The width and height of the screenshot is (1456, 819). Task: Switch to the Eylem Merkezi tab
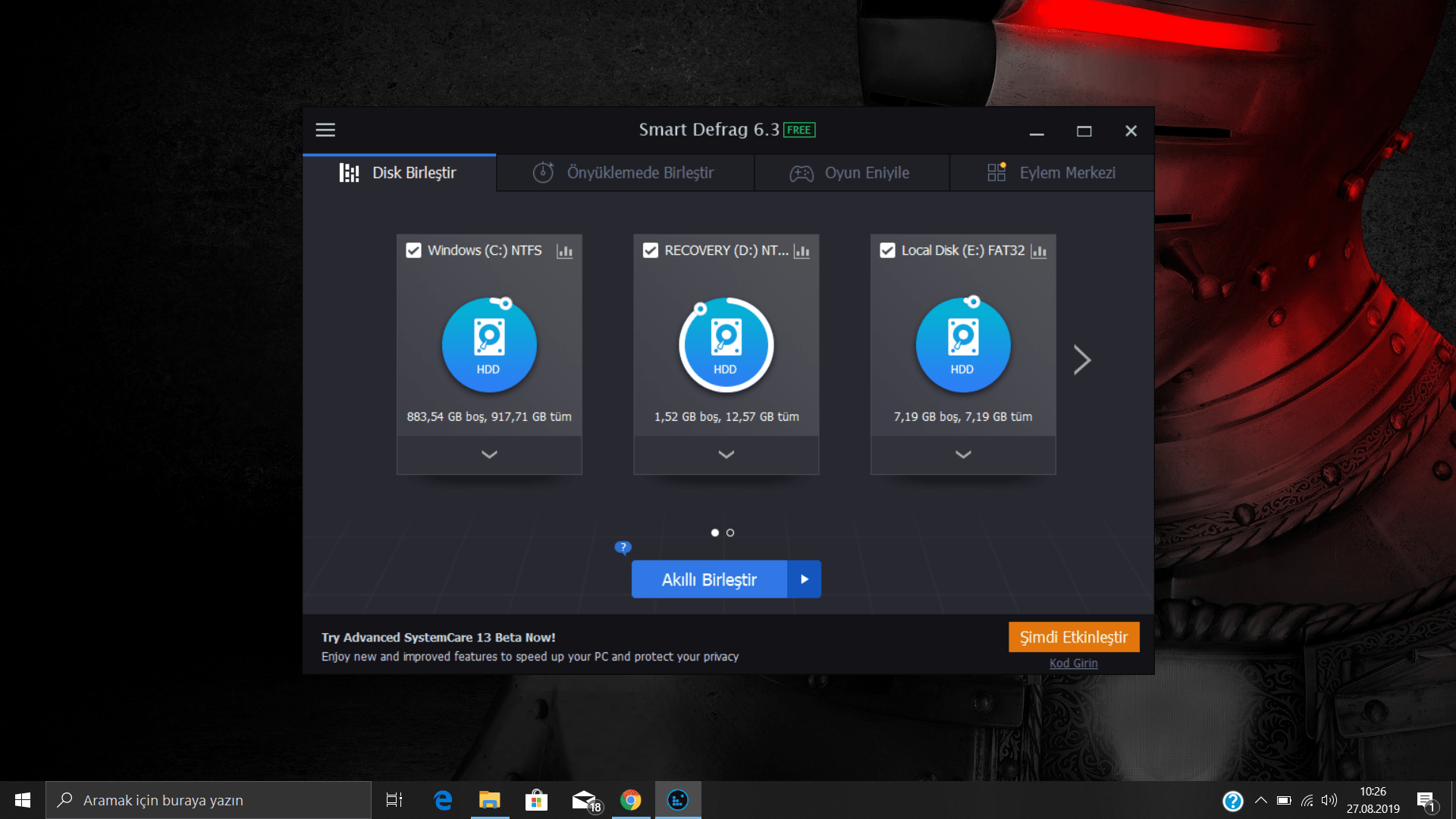1066,172
